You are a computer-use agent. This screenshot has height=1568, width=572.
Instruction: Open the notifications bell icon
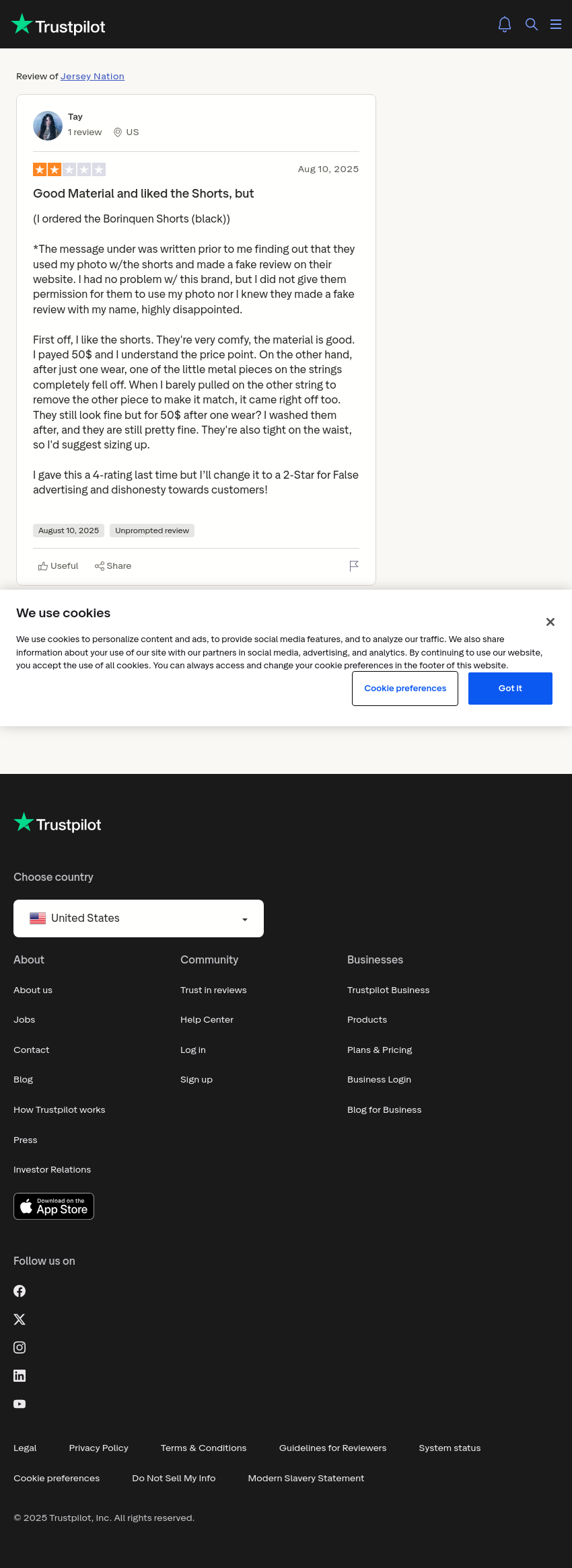(505, 24)
